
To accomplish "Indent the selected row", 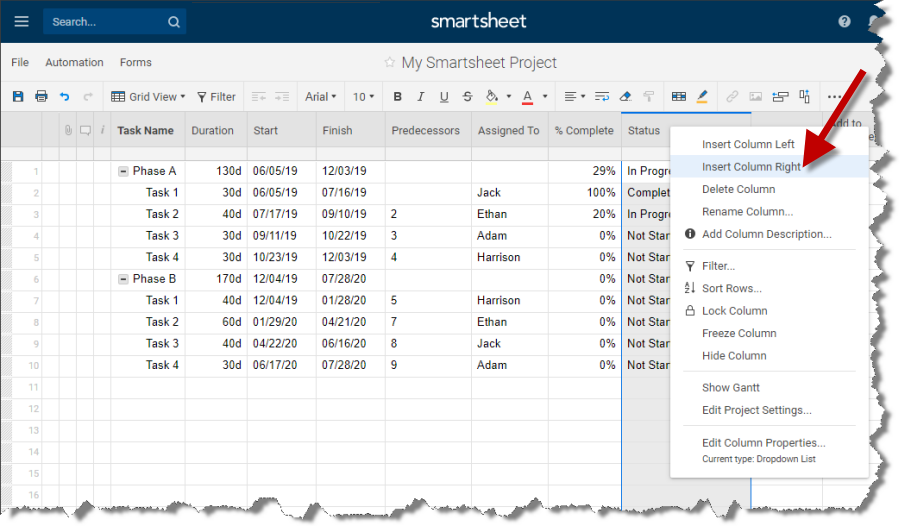I will [282, 97].
